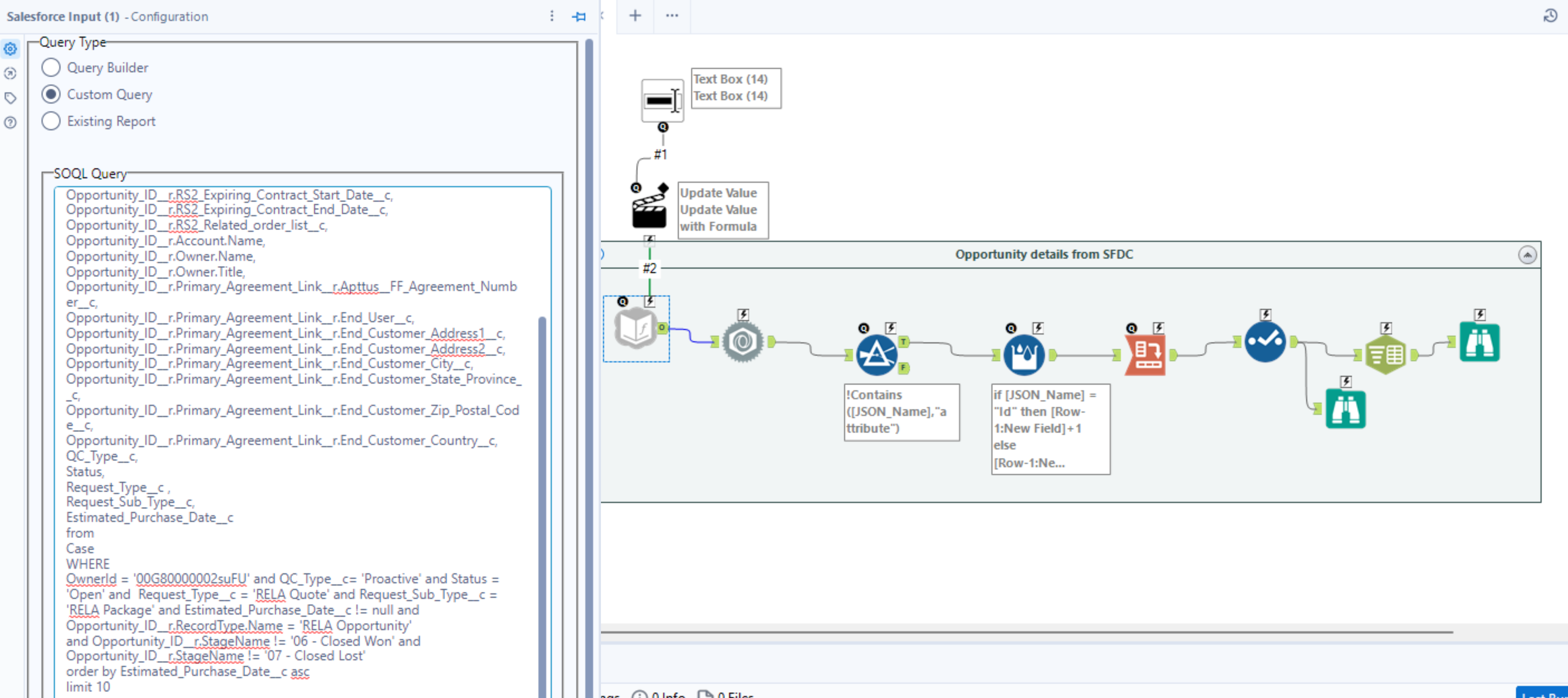The width and height of the screenshot is (1568, 698).
Task: Click the blue Select checkmark tool
Action: [1265, 342]
